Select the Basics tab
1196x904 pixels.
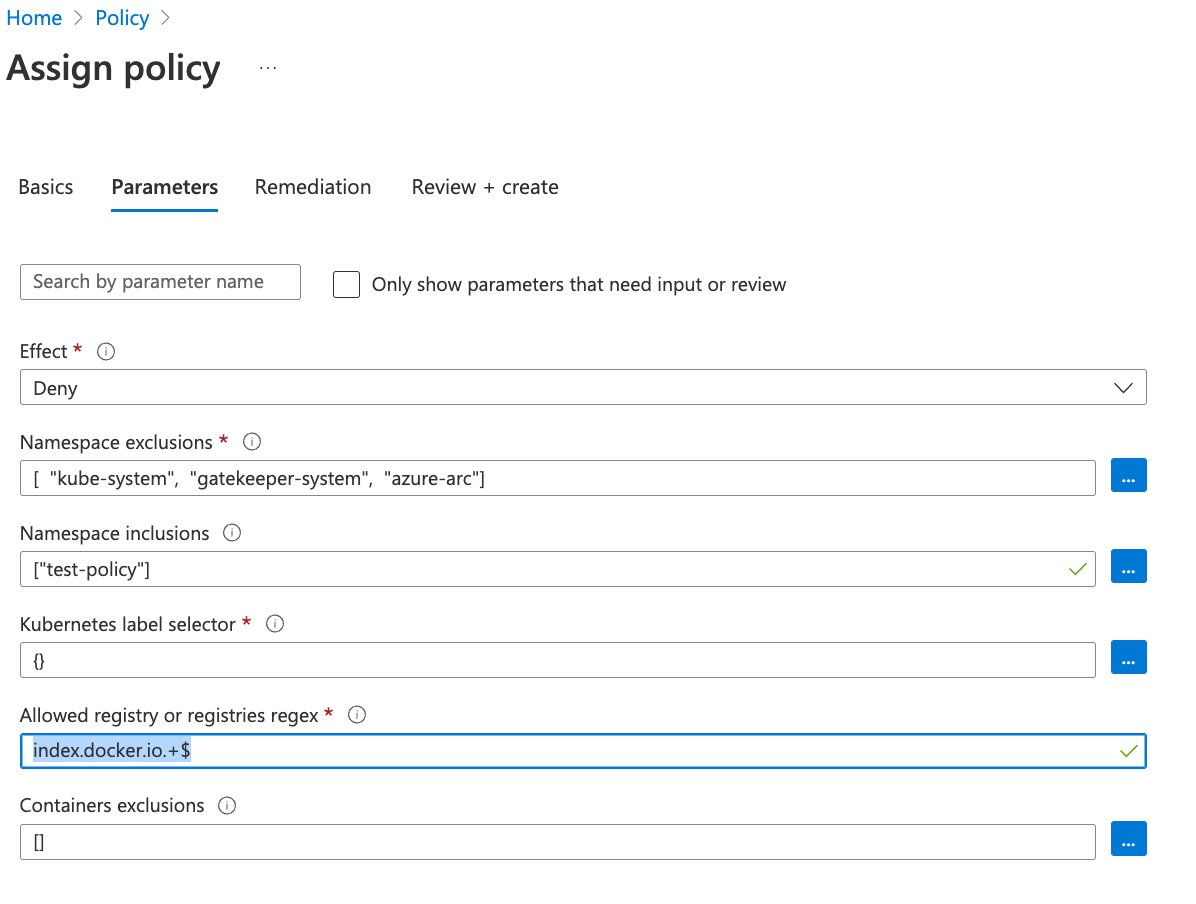[x=45, y=187]
